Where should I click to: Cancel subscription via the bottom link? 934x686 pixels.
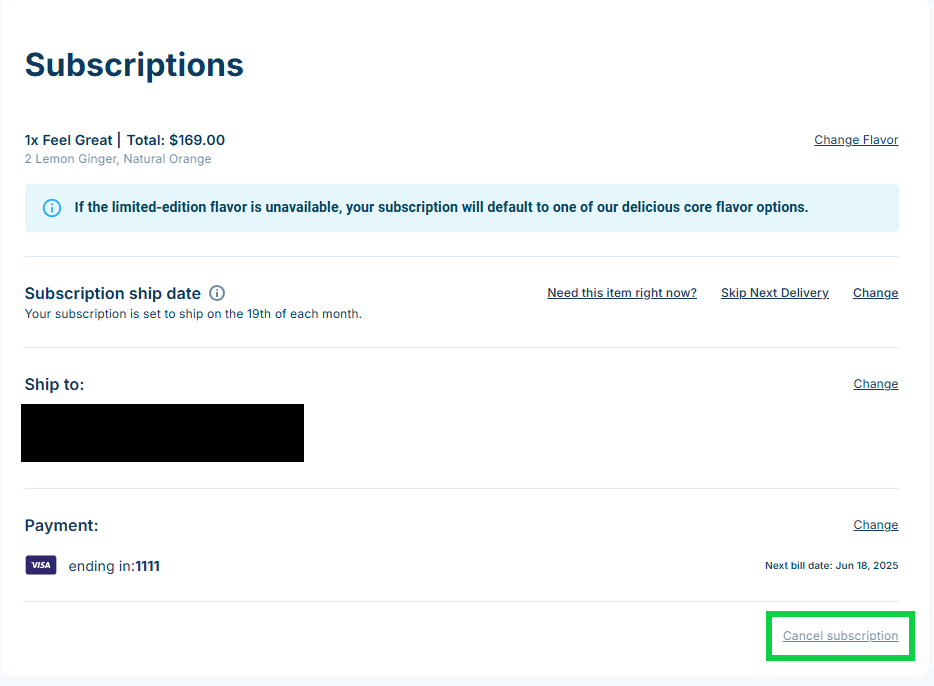click(x=840, y=636)
